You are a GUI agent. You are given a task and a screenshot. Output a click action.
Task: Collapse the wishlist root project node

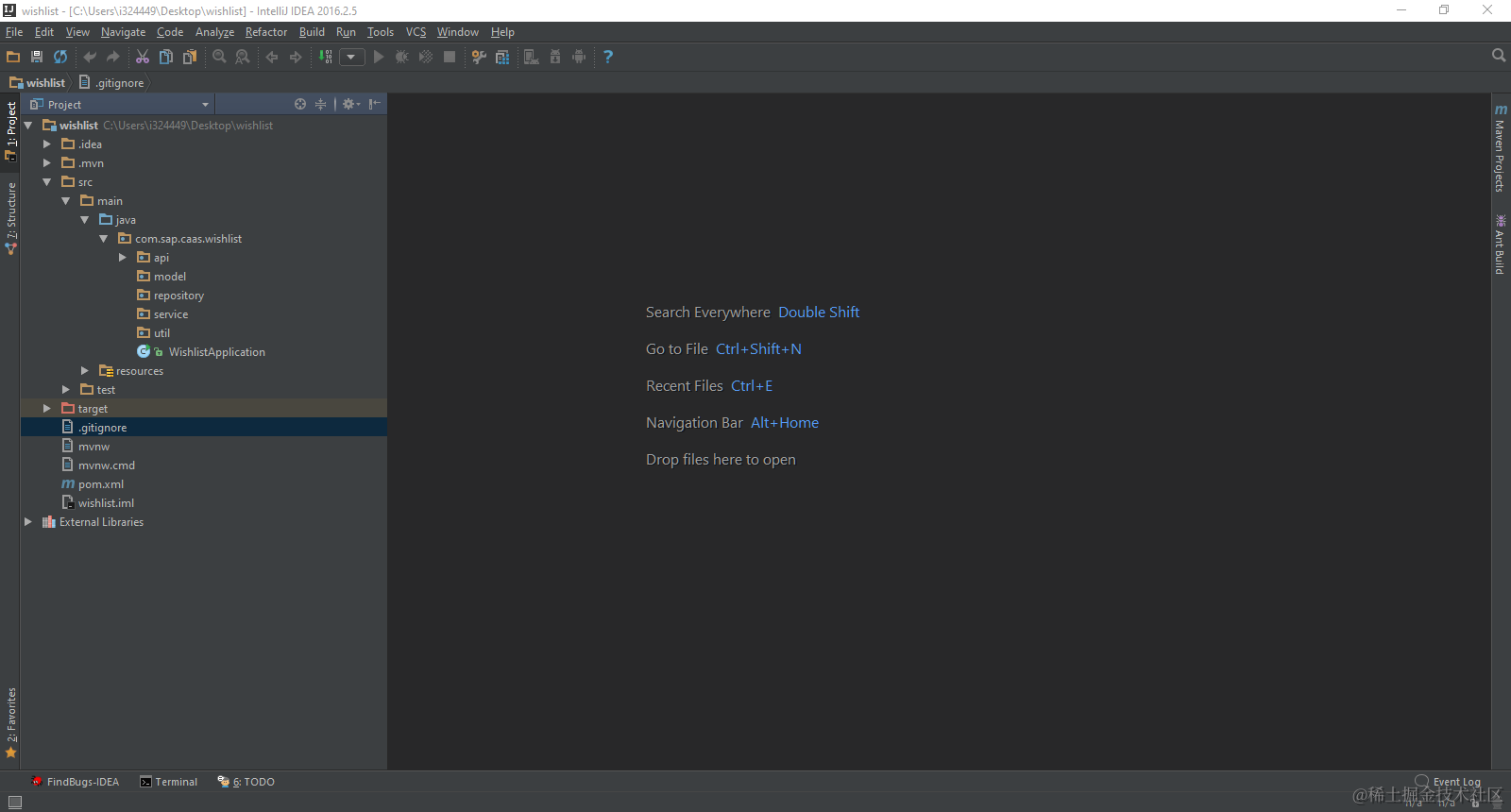coord(28,125)
